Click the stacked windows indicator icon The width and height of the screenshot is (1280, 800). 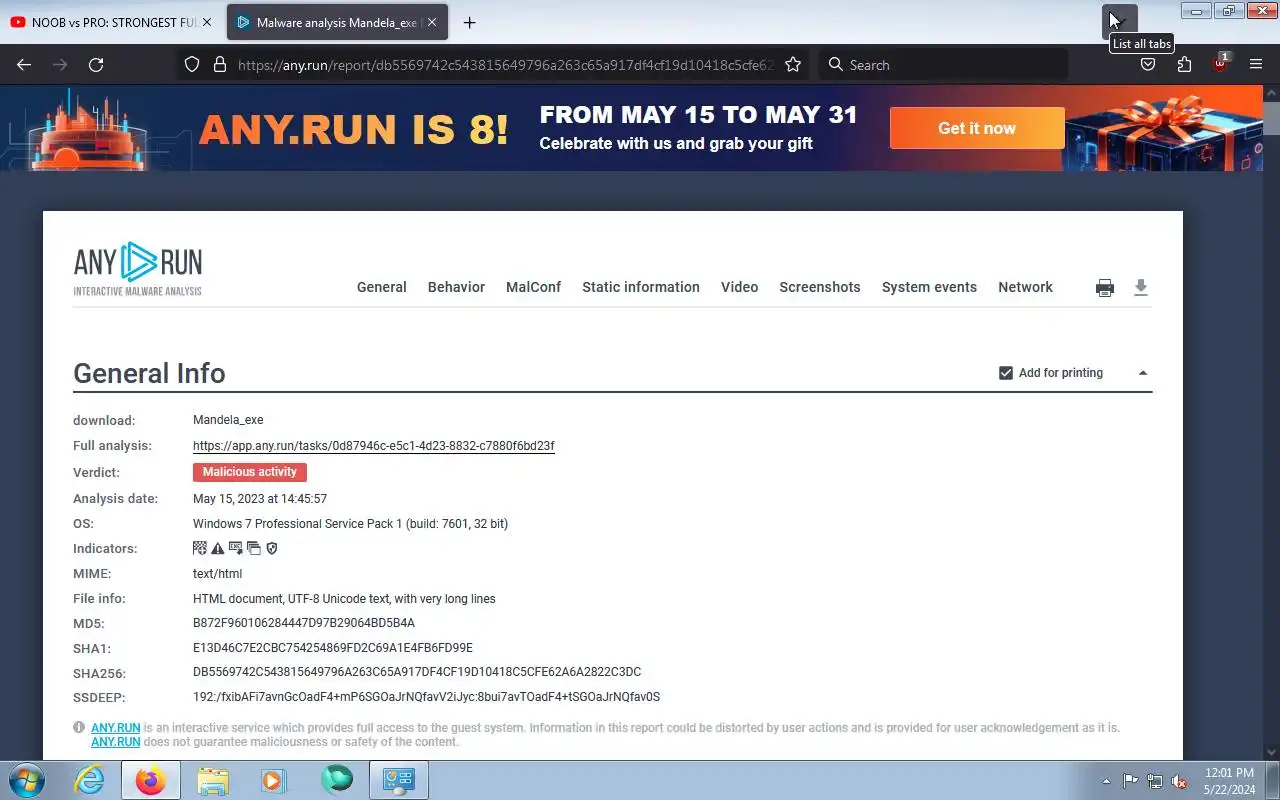254,548
